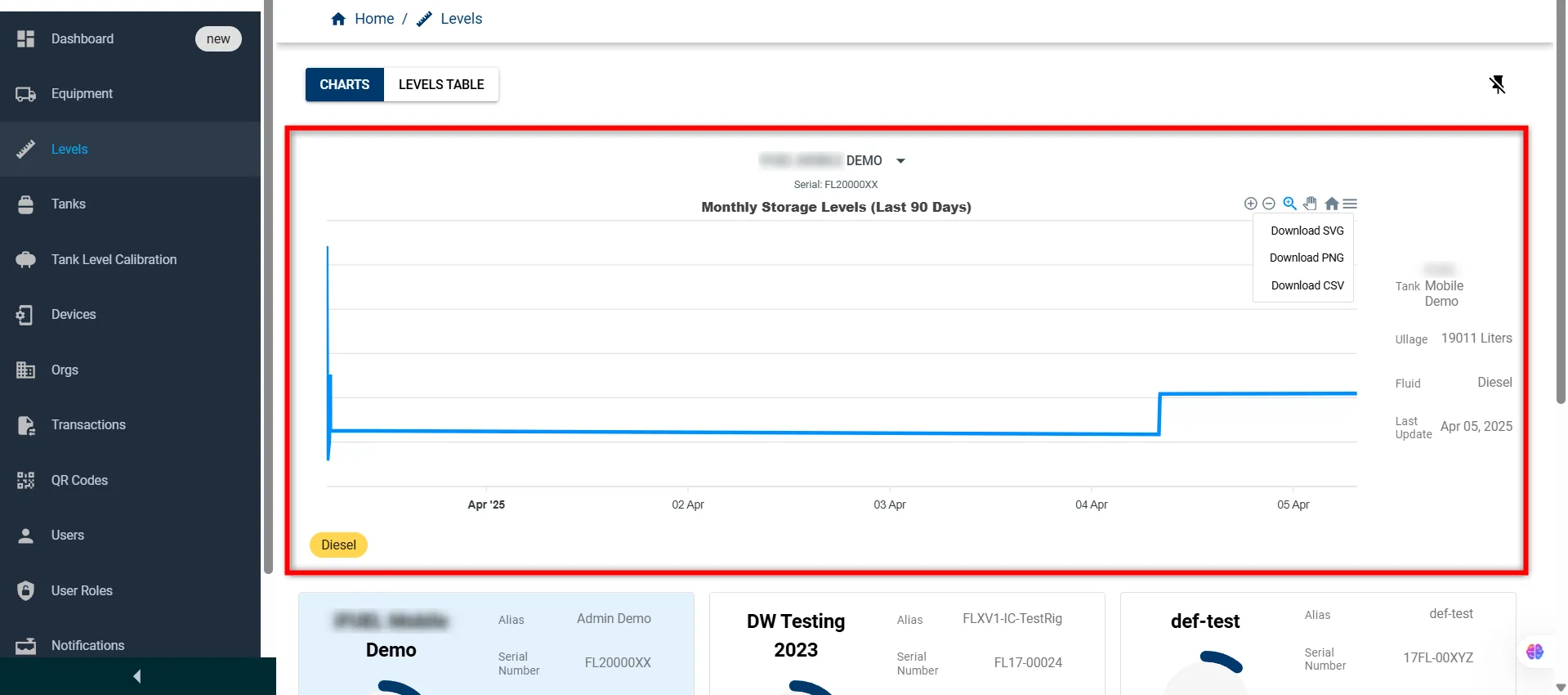Click the Equipment truck icon
The height and width of the screenshot is (695, 1568).
(26, 94)
